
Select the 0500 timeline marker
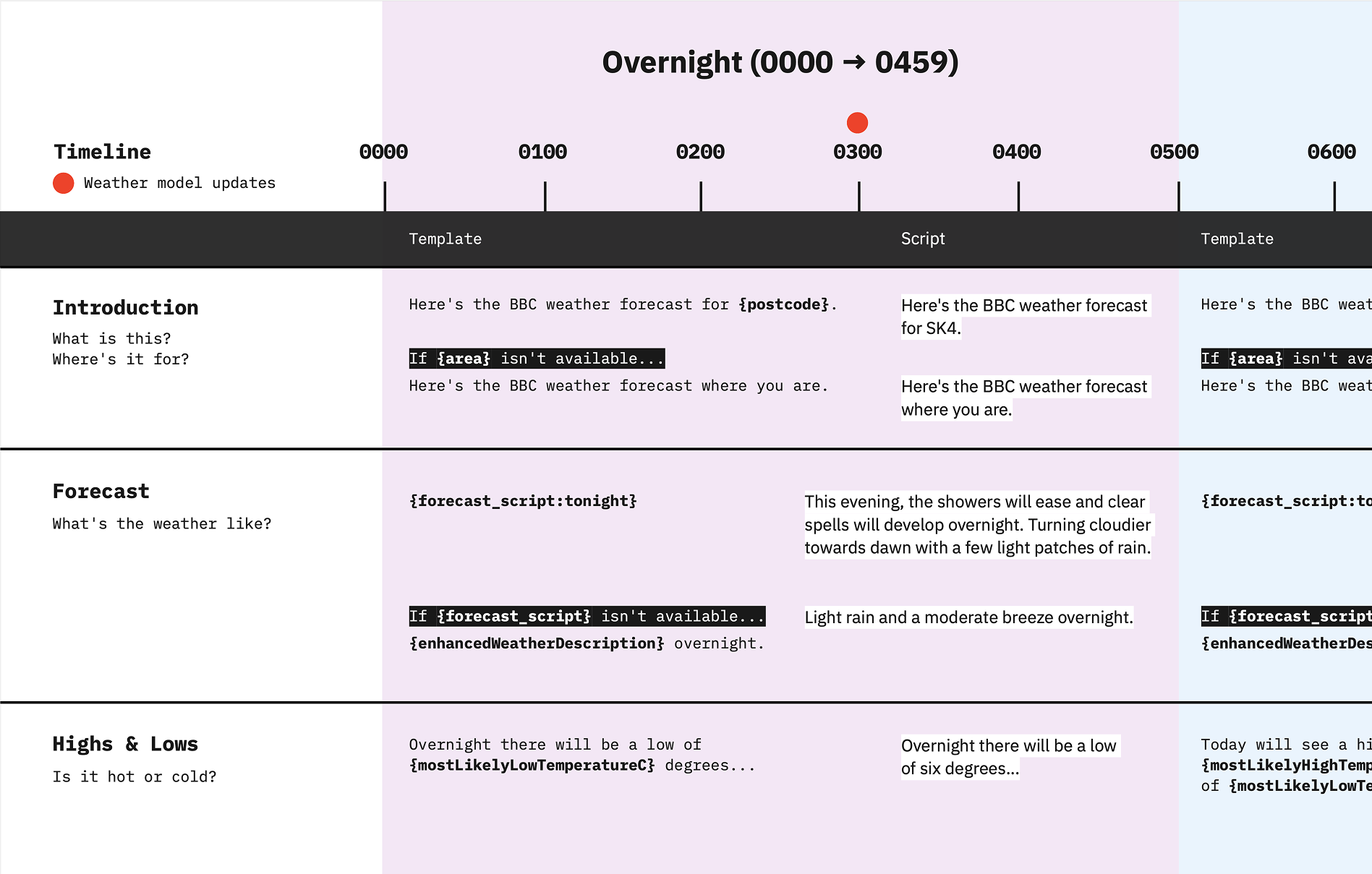pyautogui.click(x=1175, y=152)
